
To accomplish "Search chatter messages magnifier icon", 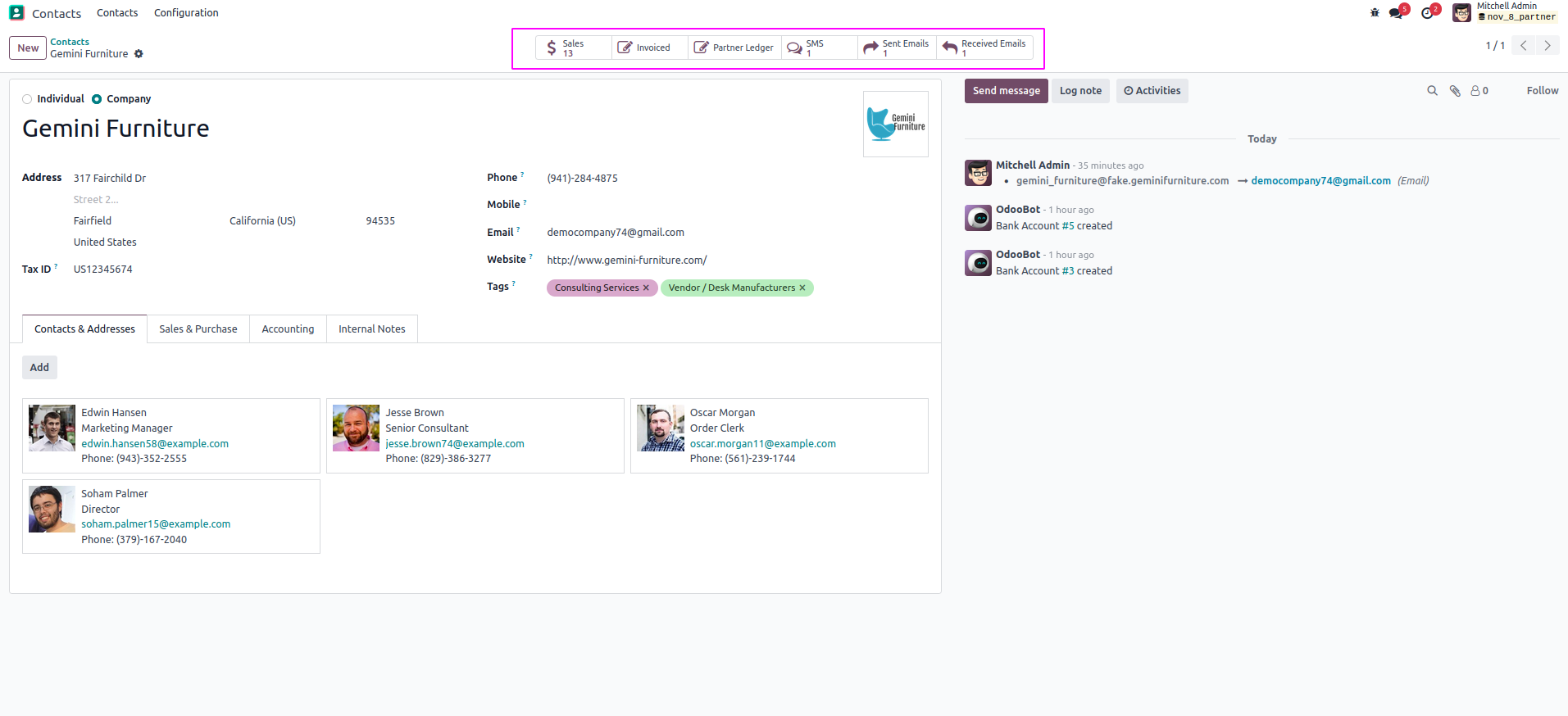I will [x=1432, y=91].
